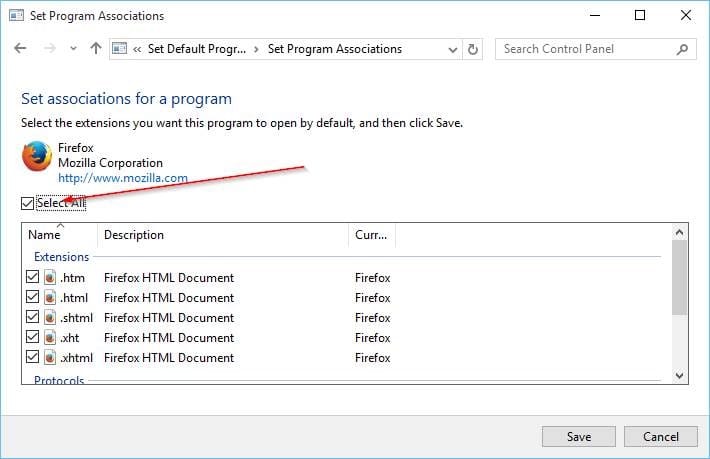The image size is (710, 459).
Task: Click the .shtml file type icon
Action: (50, 317)
